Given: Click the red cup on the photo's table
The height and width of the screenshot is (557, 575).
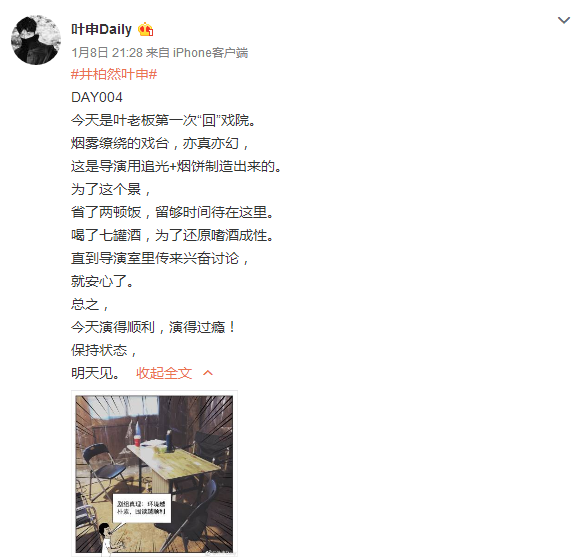Looking at the screenshot, I should click(137, 440).
